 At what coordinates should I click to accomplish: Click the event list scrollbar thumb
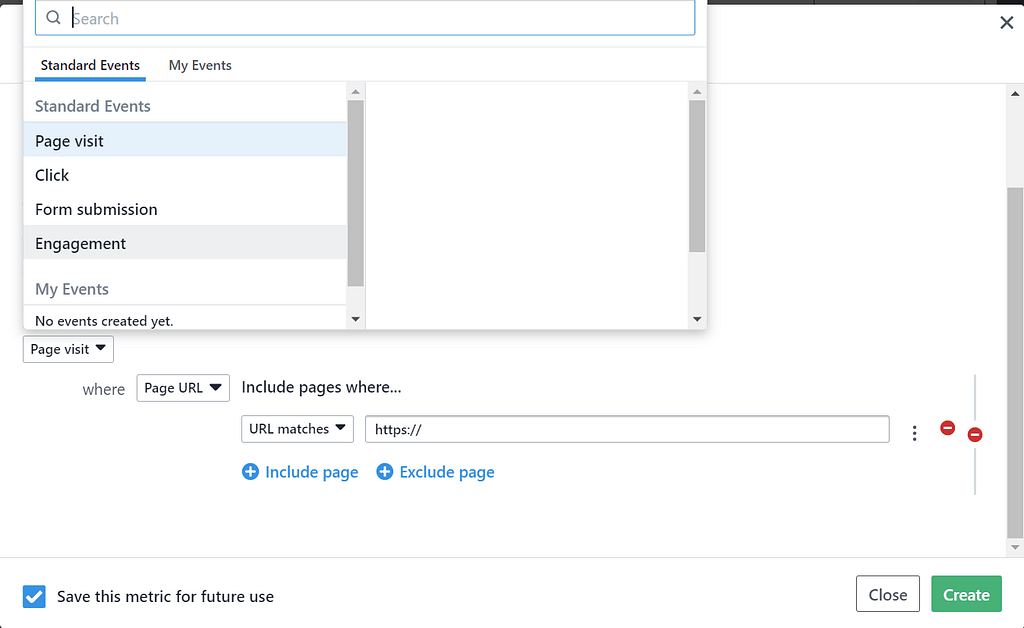pos(355,193)
